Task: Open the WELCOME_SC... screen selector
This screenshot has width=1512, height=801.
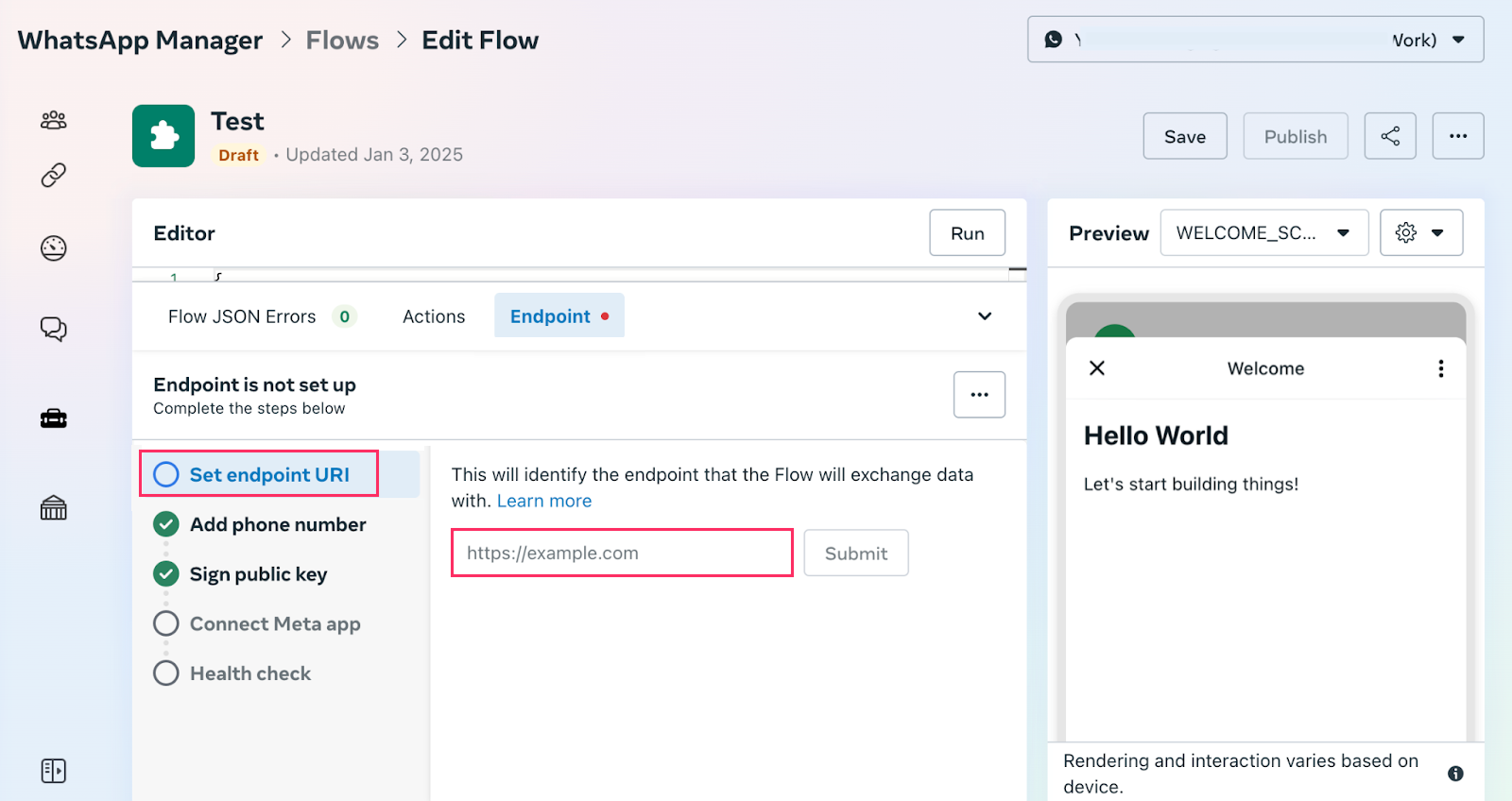Action: pos(1264,232)
